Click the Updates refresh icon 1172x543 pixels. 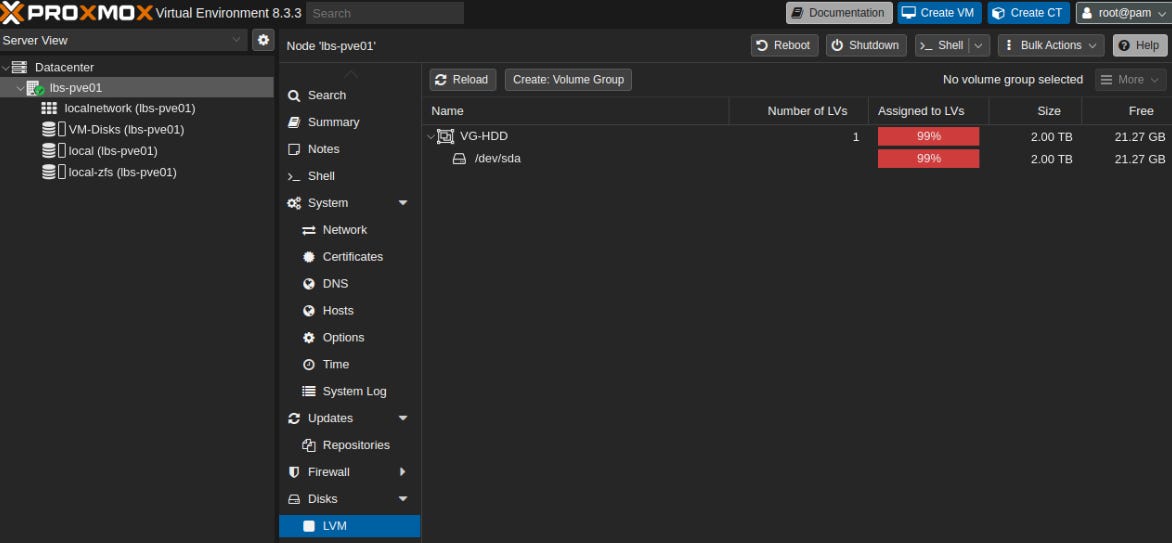click(x=294, y=418)
